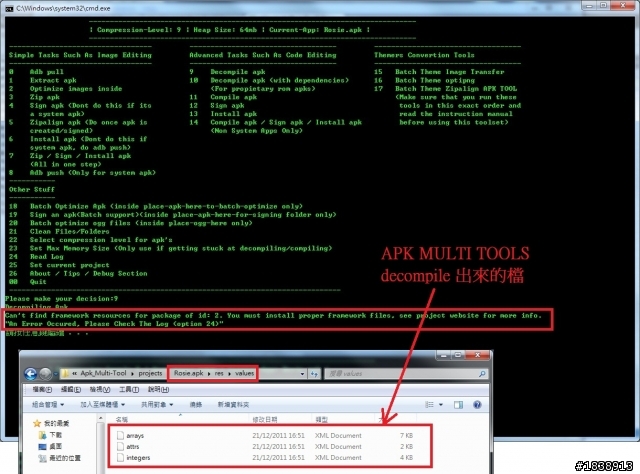Click the 7 KB size cell of arrays
This screenshot has width=640, height=474.
[407, 436]
